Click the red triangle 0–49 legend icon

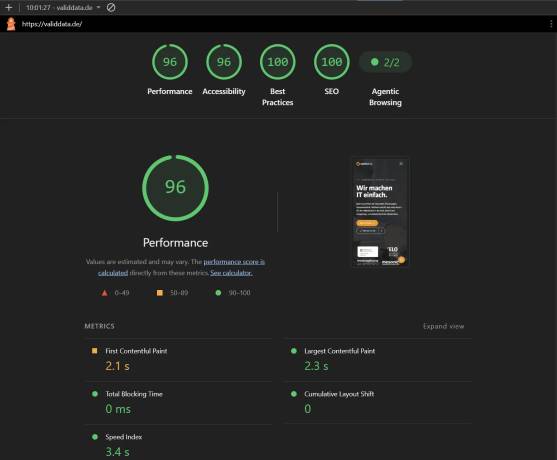[x=104, y=293]
